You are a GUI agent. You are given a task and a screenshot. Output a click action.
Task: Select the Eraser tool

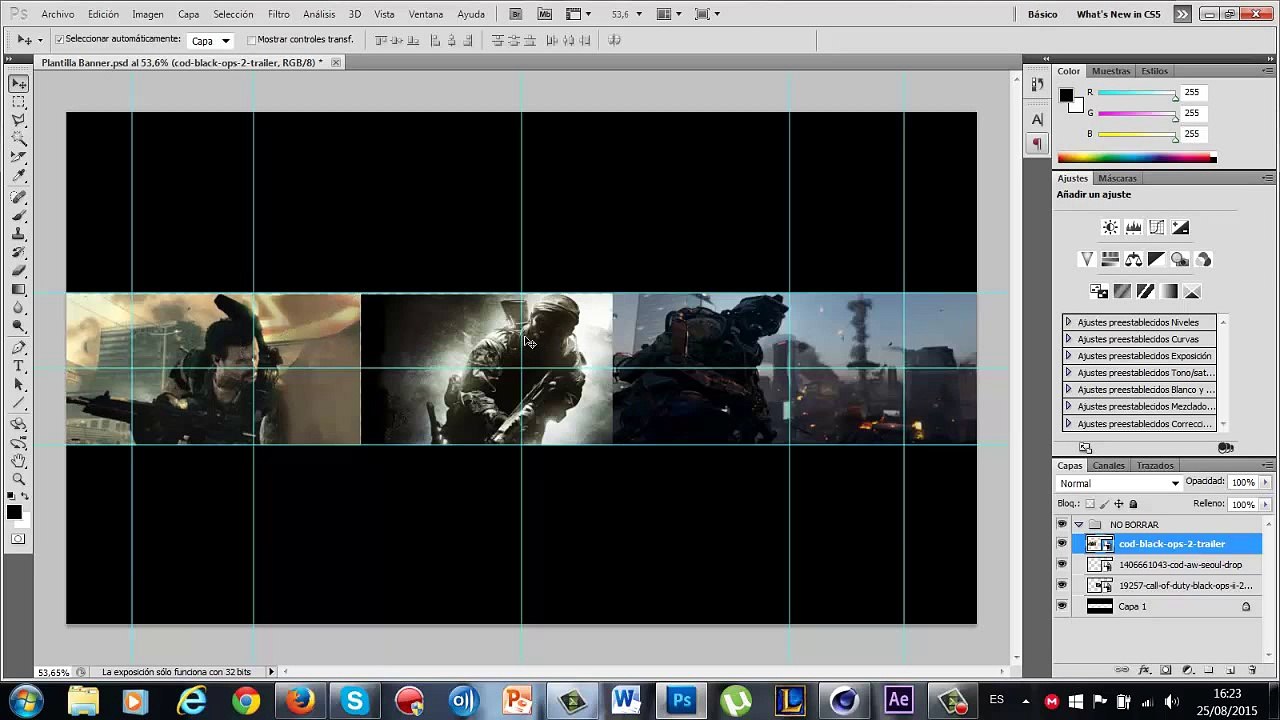(x=19, y=271)
